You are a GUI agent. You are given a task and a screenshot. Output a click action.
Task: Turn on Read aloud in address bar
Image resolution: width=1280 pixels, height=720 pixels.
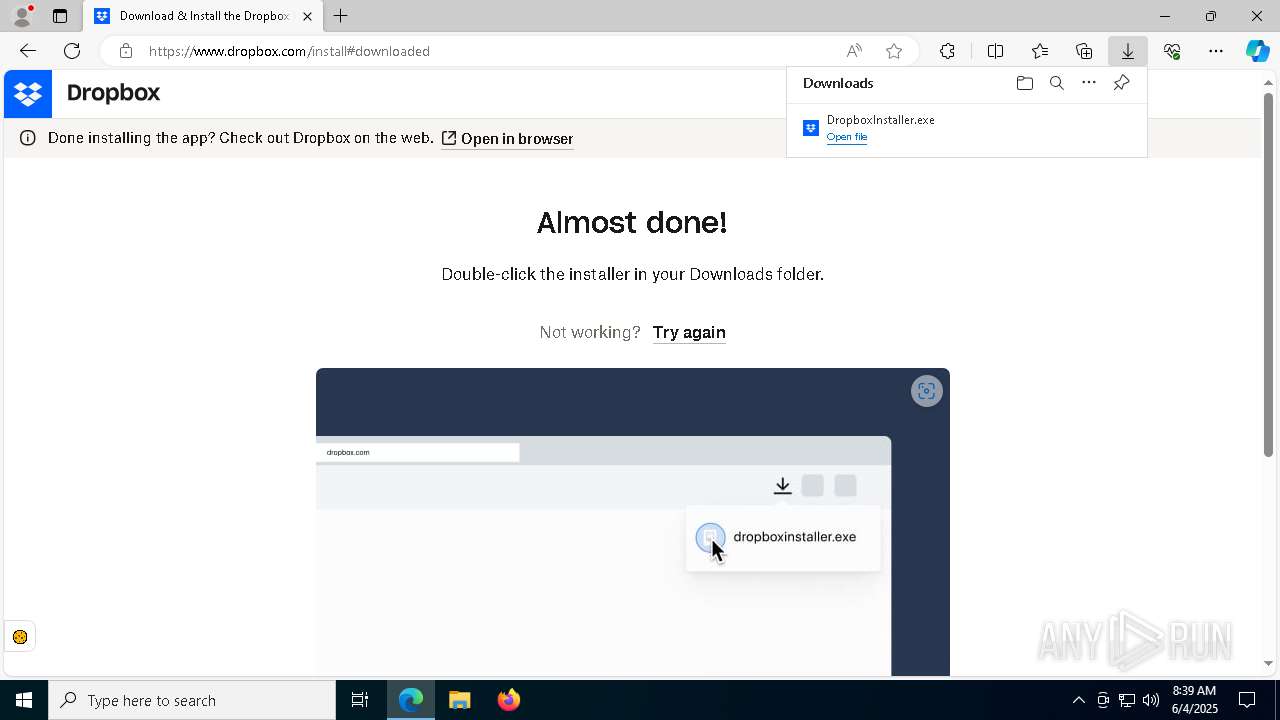click(x=854, y=51)
